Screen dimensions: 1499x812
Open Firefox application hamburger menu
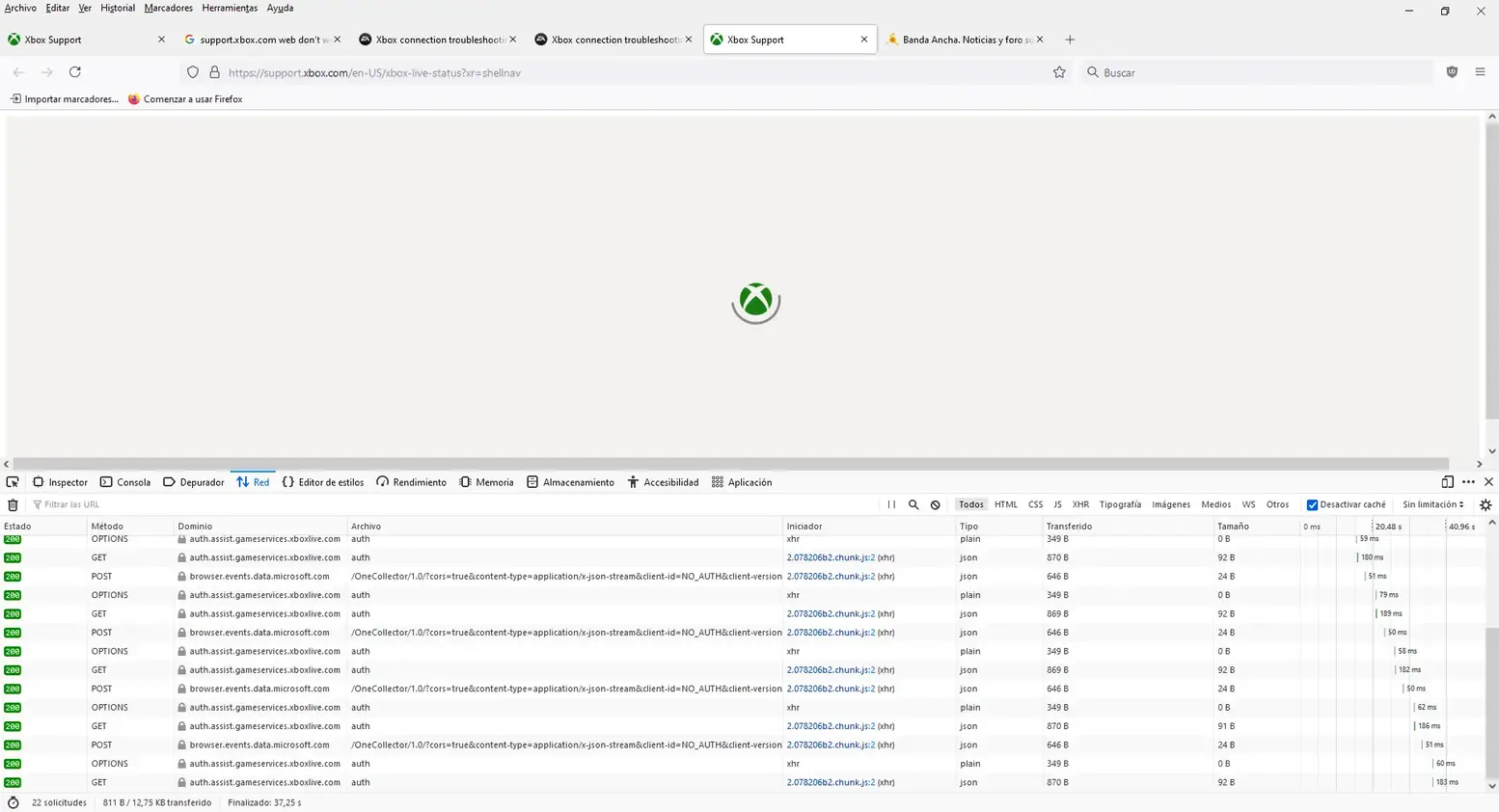point(1480,72)
